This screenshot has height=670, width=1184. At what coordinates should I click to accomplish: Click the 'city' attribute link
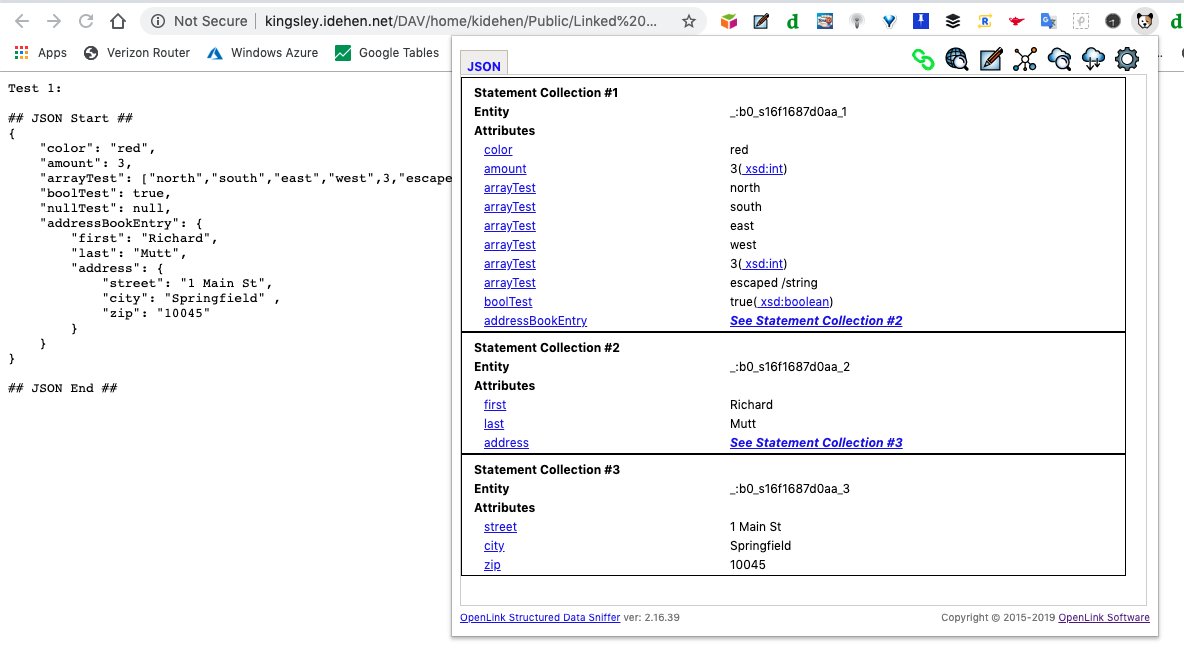(494, 545)
